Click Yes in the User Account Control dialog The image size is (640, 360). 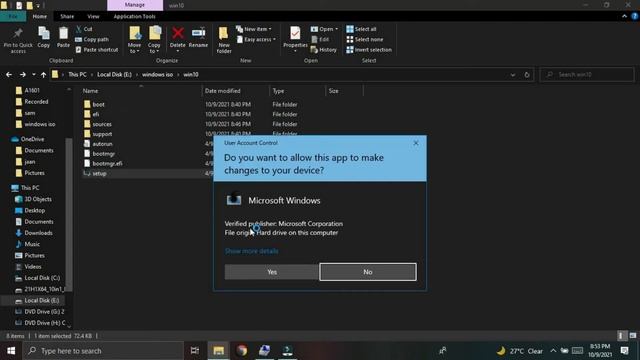(271, 272)
